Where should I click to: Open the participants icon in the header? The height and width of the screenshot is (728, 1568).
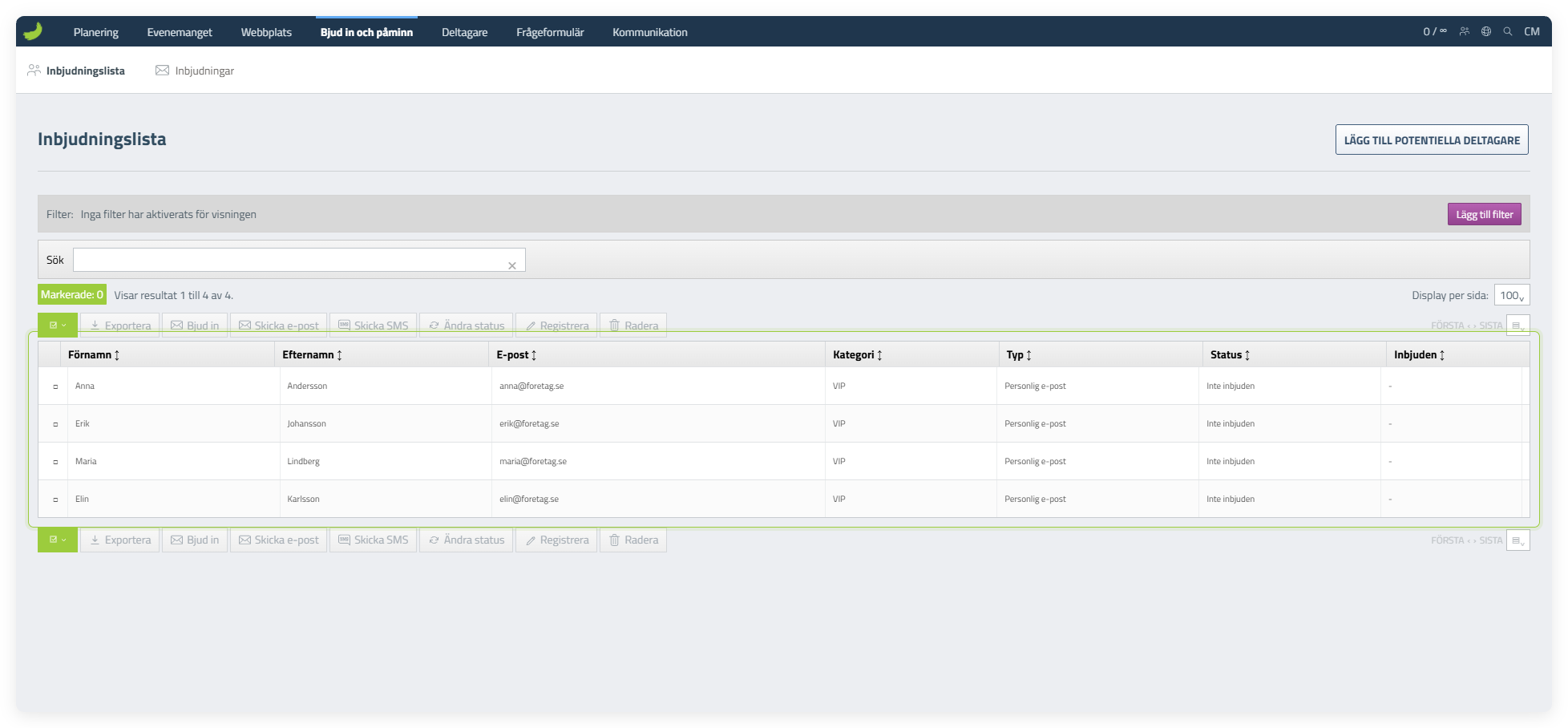pos(1465,31)
